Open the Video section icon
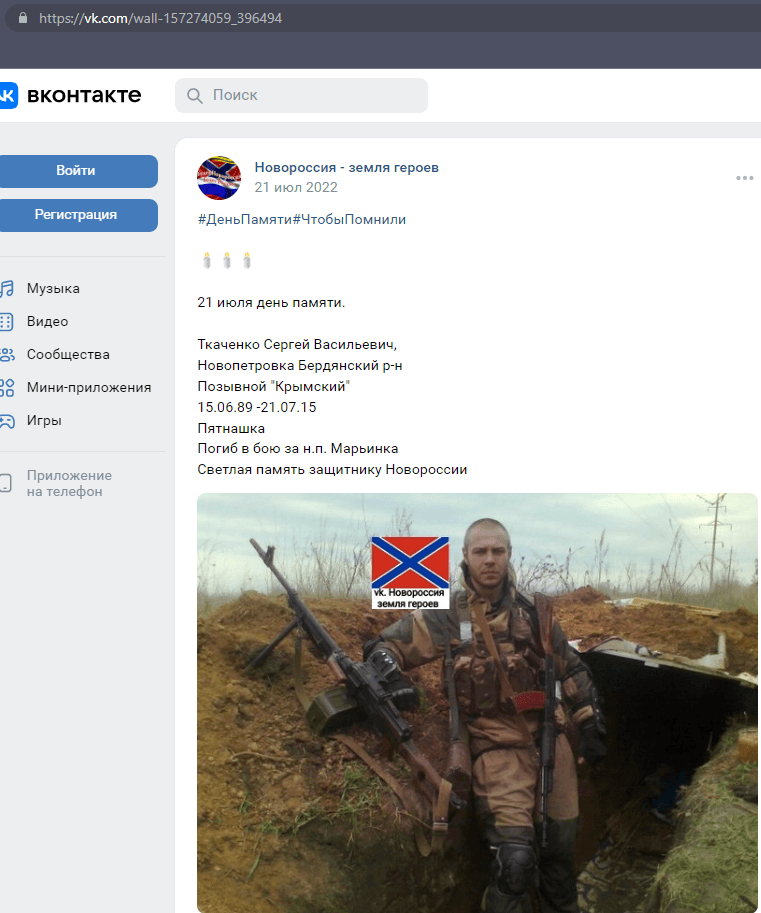Screen dimensions: 761x913 [6, 321]
